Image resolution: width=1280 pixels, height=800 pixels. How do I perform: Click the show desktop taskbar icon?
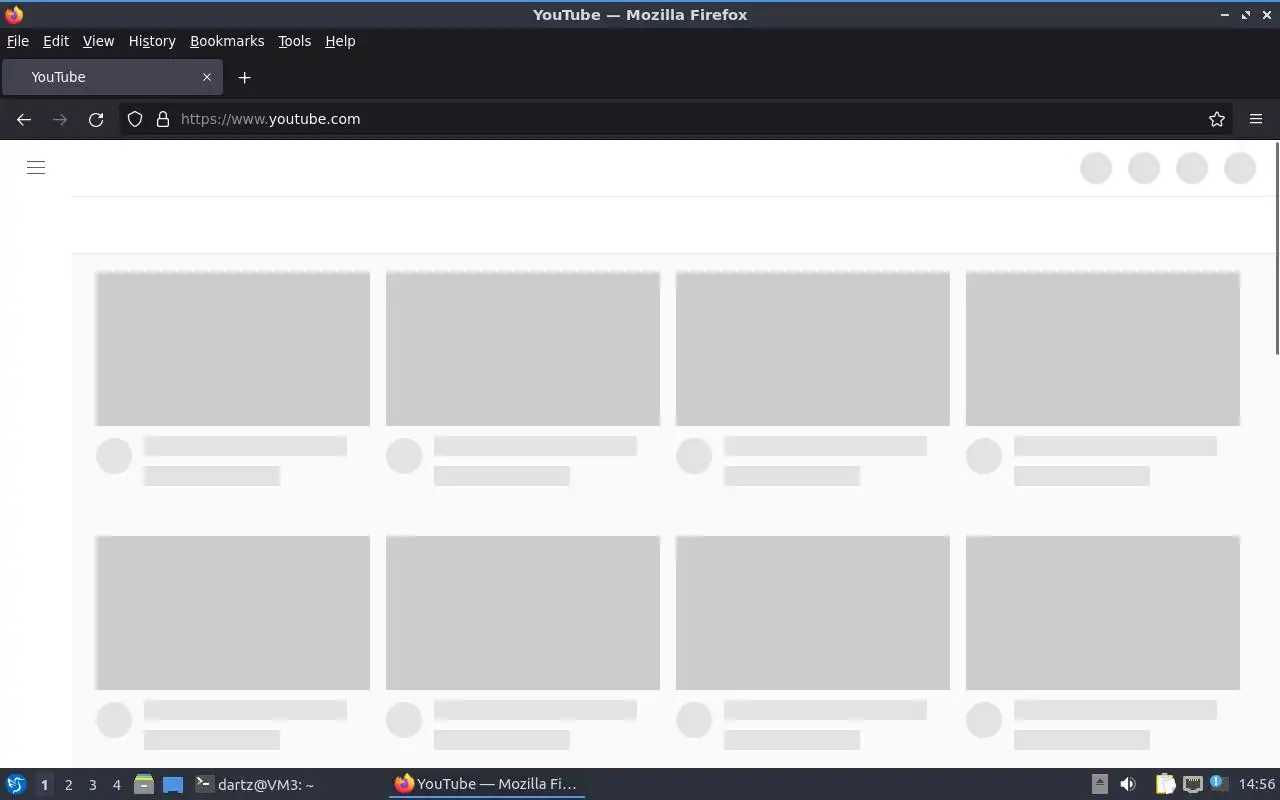(173, 784)
